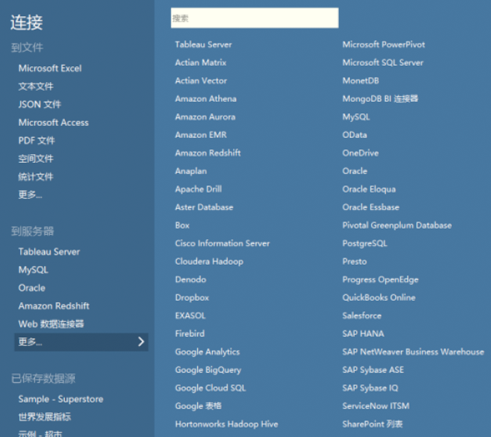491x437 pixels.
Task: Connect to Microsoft SQL Server
Action: click(x=383, y=63)
